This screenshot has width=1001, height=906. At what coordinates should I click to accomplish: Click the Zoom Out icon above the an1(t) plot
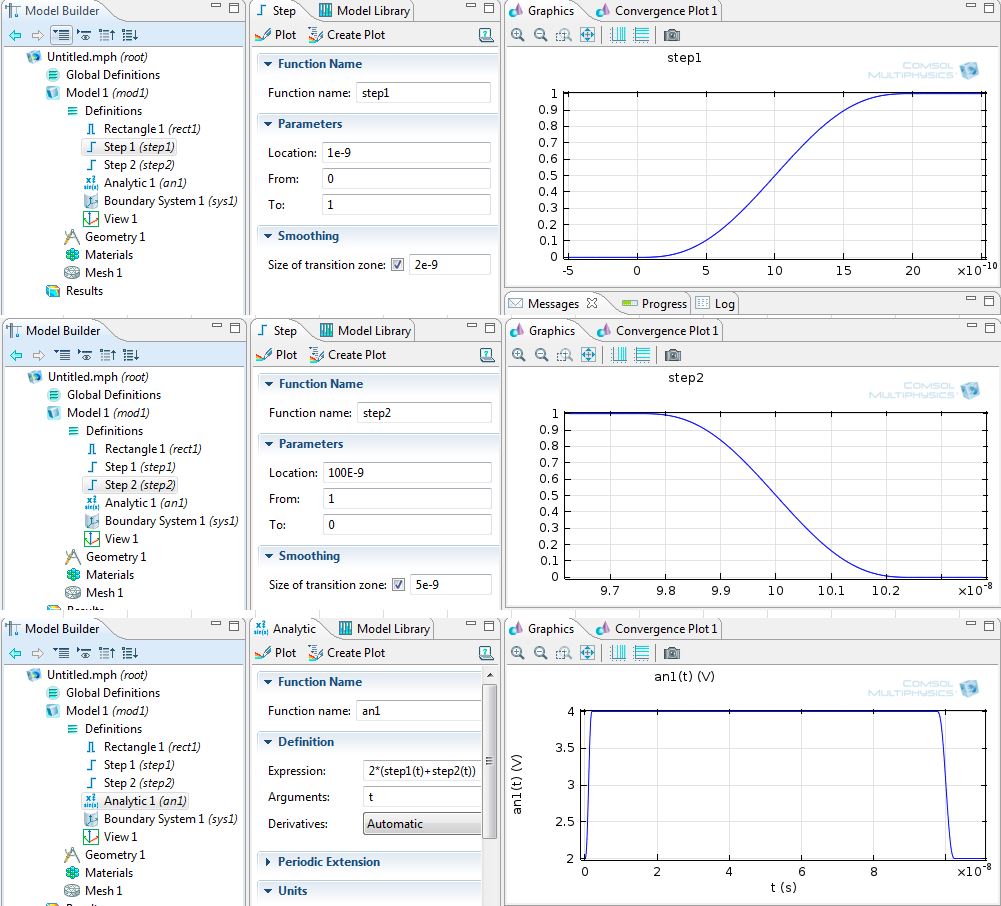[x=540, y=653]
